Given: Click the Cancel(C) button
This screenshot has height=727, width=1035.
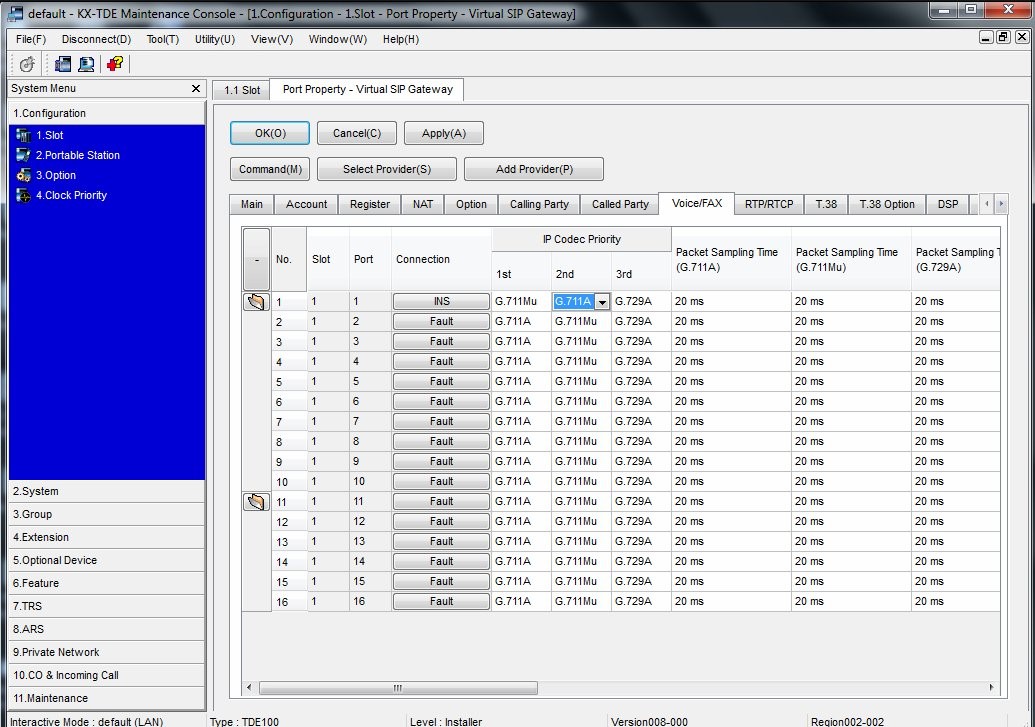Looking at the screenshot, I should pos(357,133).
